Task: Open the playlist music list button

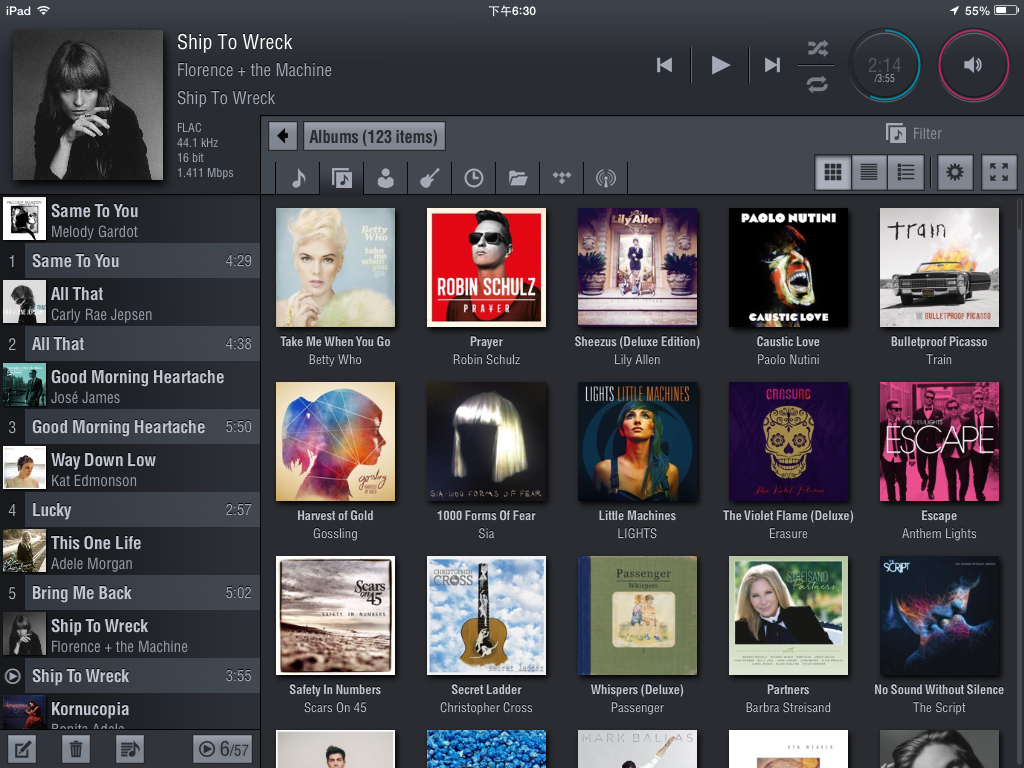Action: (129, 749)
